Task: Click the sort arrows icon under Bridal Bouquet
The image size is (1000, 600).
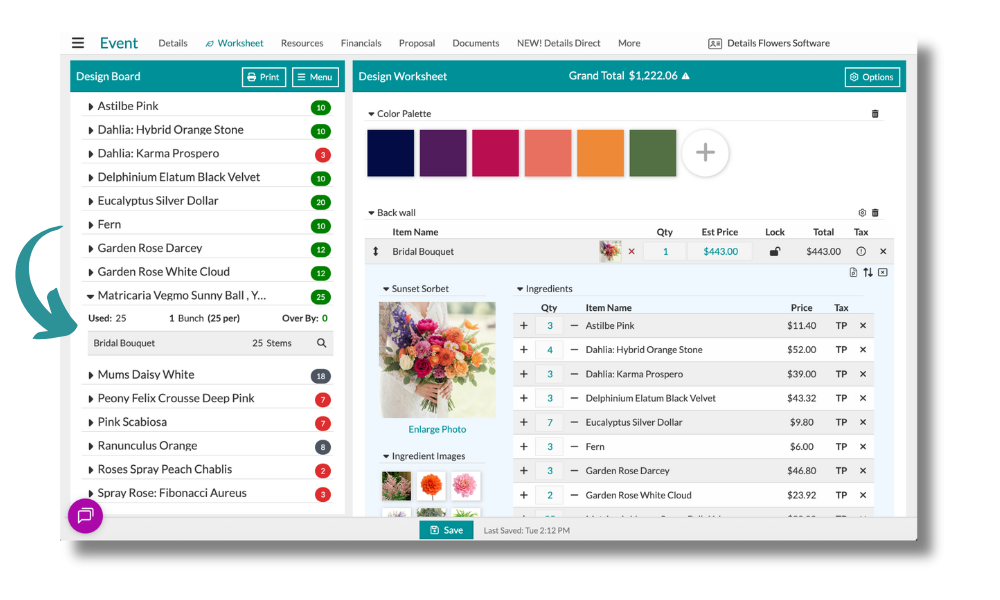Action: tap(868, 272)
